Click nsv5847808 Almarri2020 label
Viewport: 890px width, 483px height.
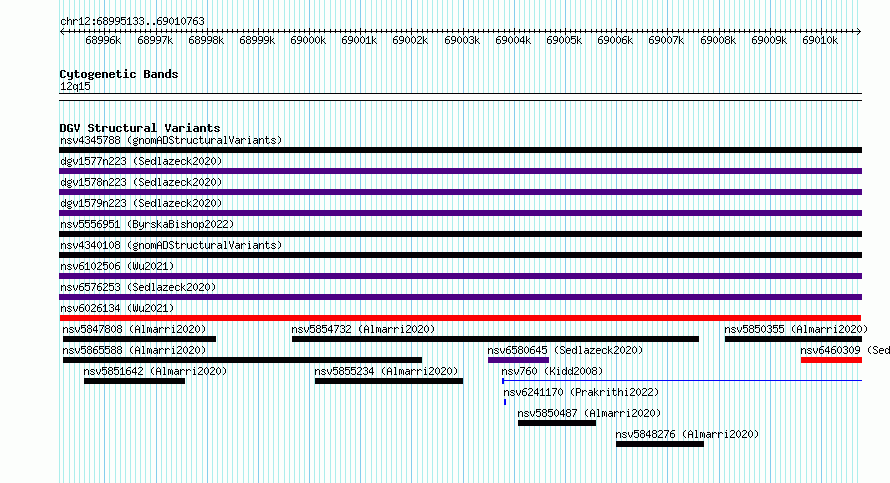(134, 329)
